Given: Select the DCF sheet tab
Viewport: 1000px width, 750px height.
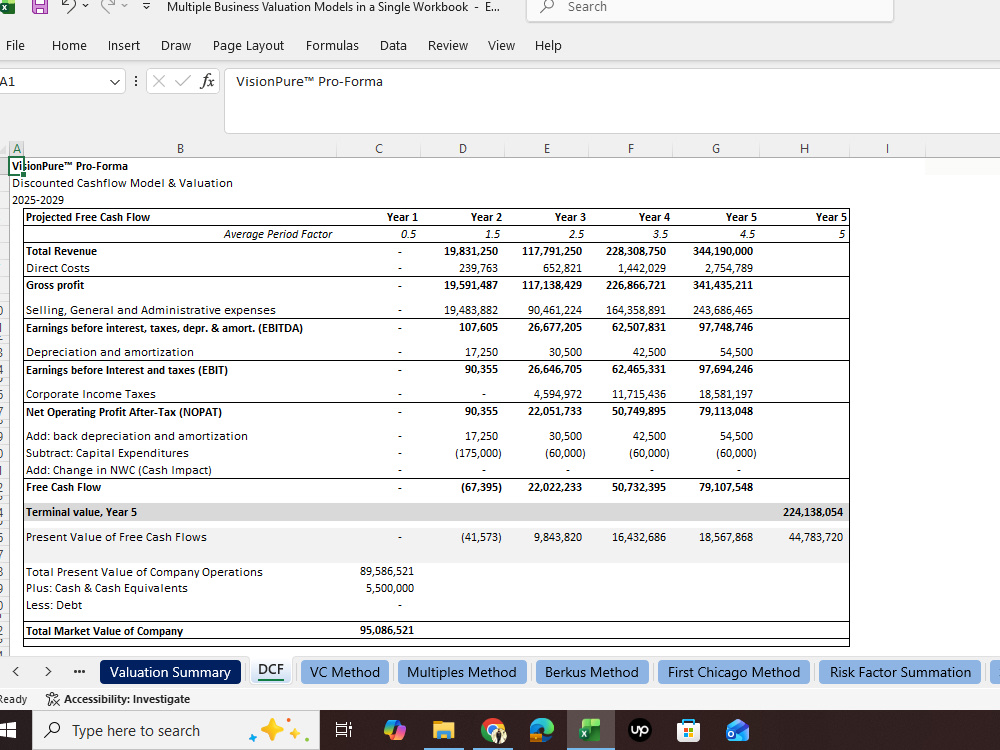Looking at the screenshot, I should tap(270, 670).
